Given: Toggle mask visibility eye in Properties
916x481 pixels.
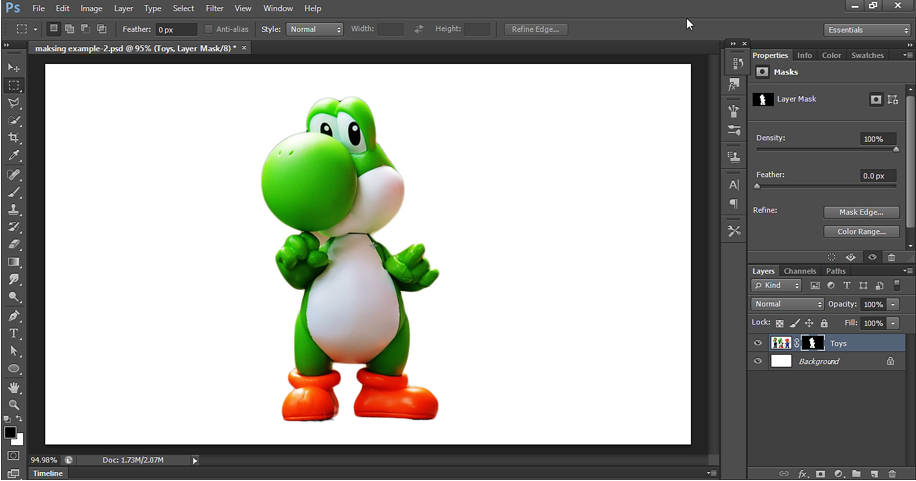Looking at the screenshot, I should point(872,257).
